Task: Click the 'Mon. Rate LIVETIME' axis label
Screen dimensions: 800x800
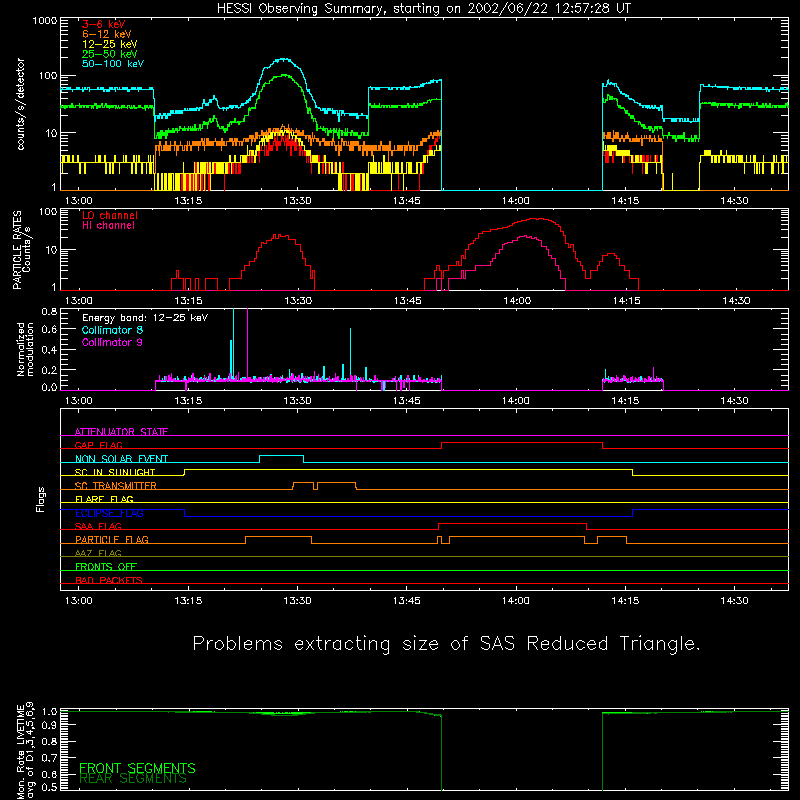Action: point(21,750)
